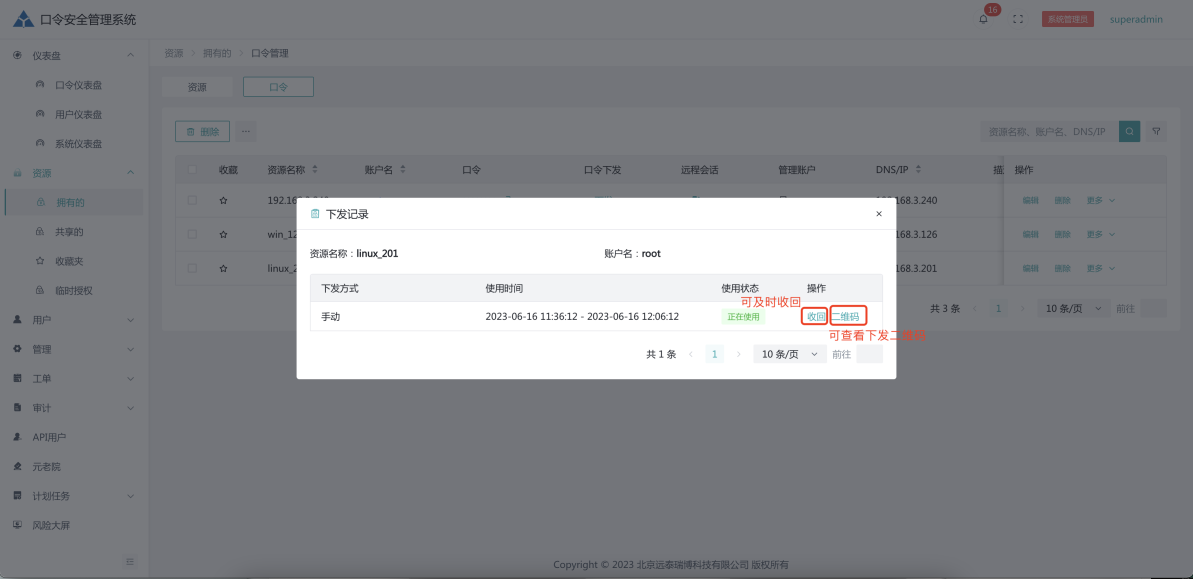Click the three-dots more actions button
This screenshot has width=1193, height=579.
245,131
